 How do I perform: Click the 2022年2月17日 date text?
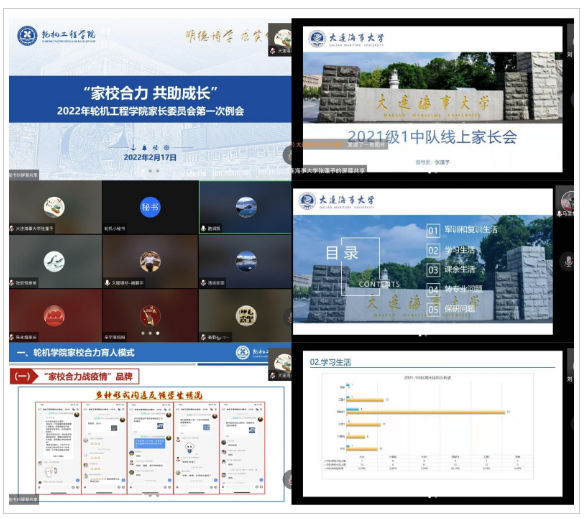coord(150,158)
